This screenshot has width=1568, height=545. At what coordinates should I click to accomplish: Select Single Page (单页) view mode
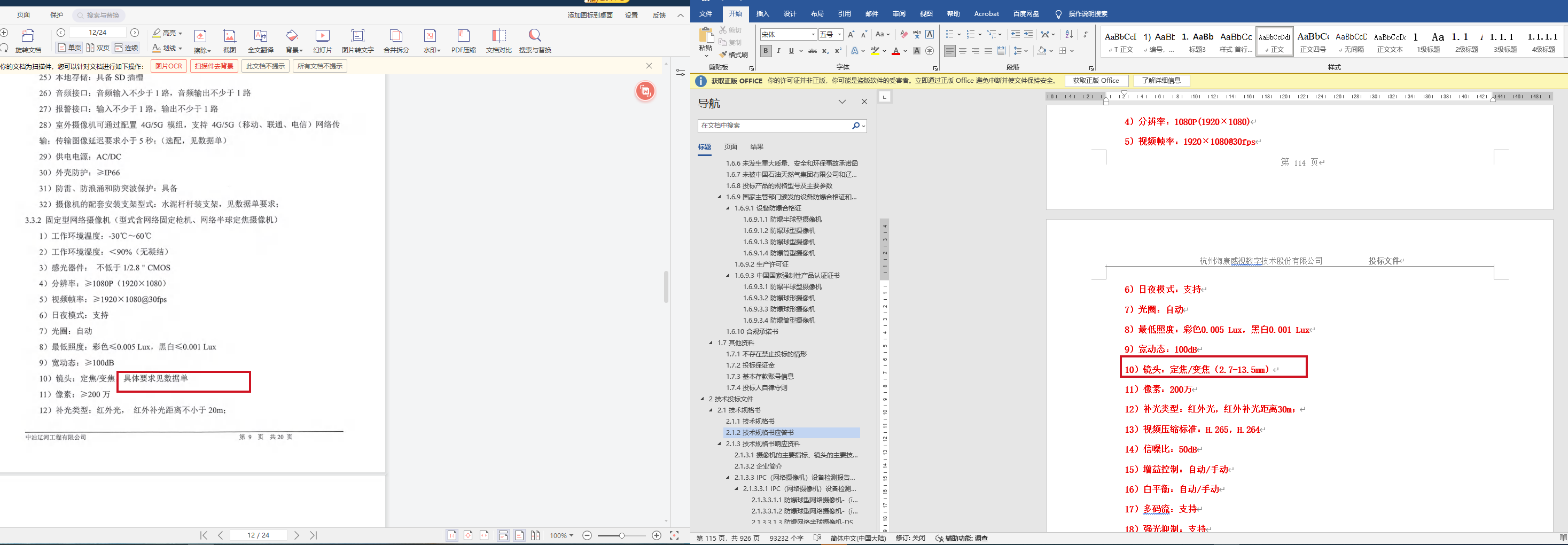(x=69, y=48)
